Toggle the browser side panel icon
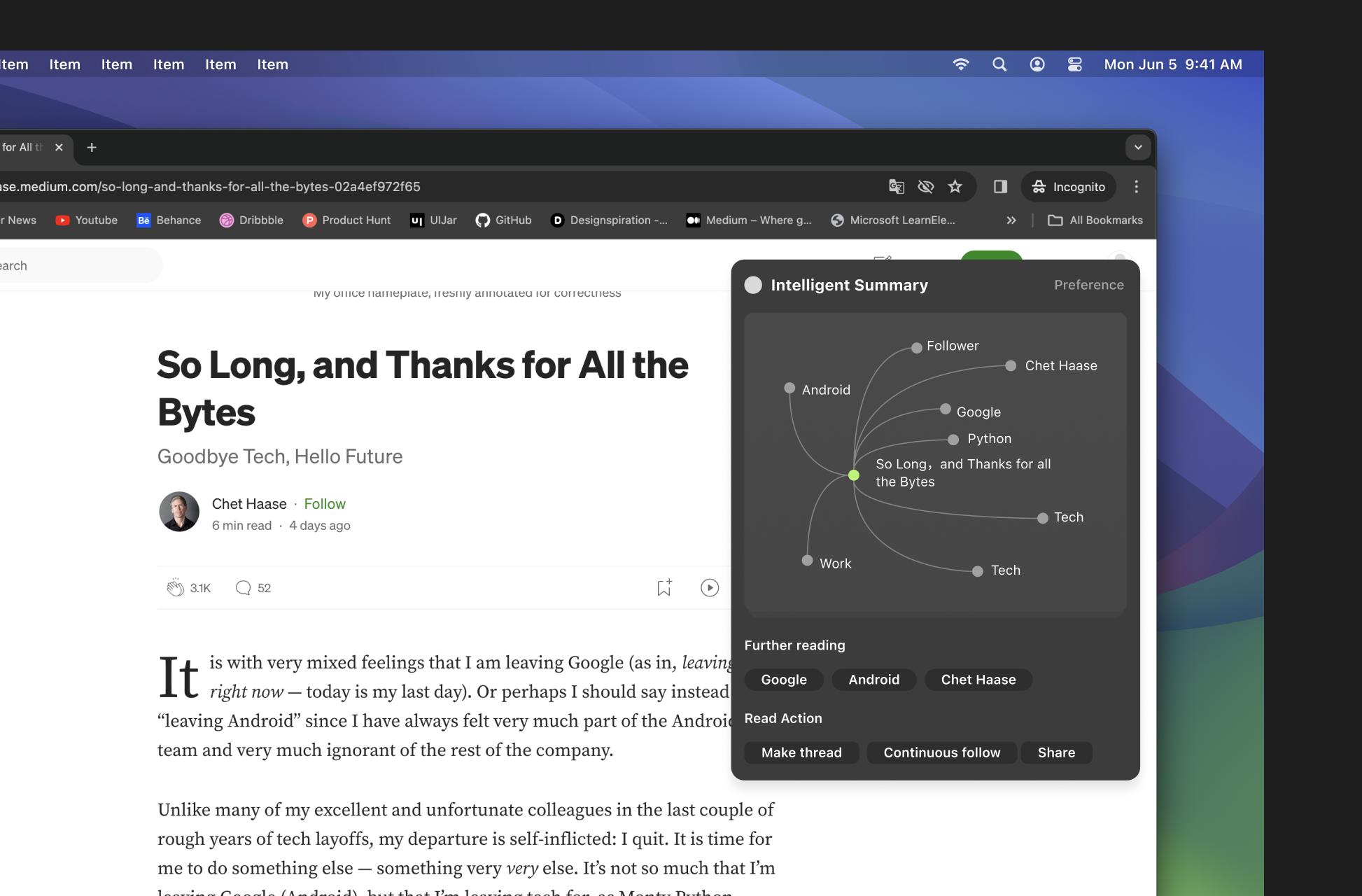The width and height of the screenshot is (1362, 896). click(x=1000, y=186)
